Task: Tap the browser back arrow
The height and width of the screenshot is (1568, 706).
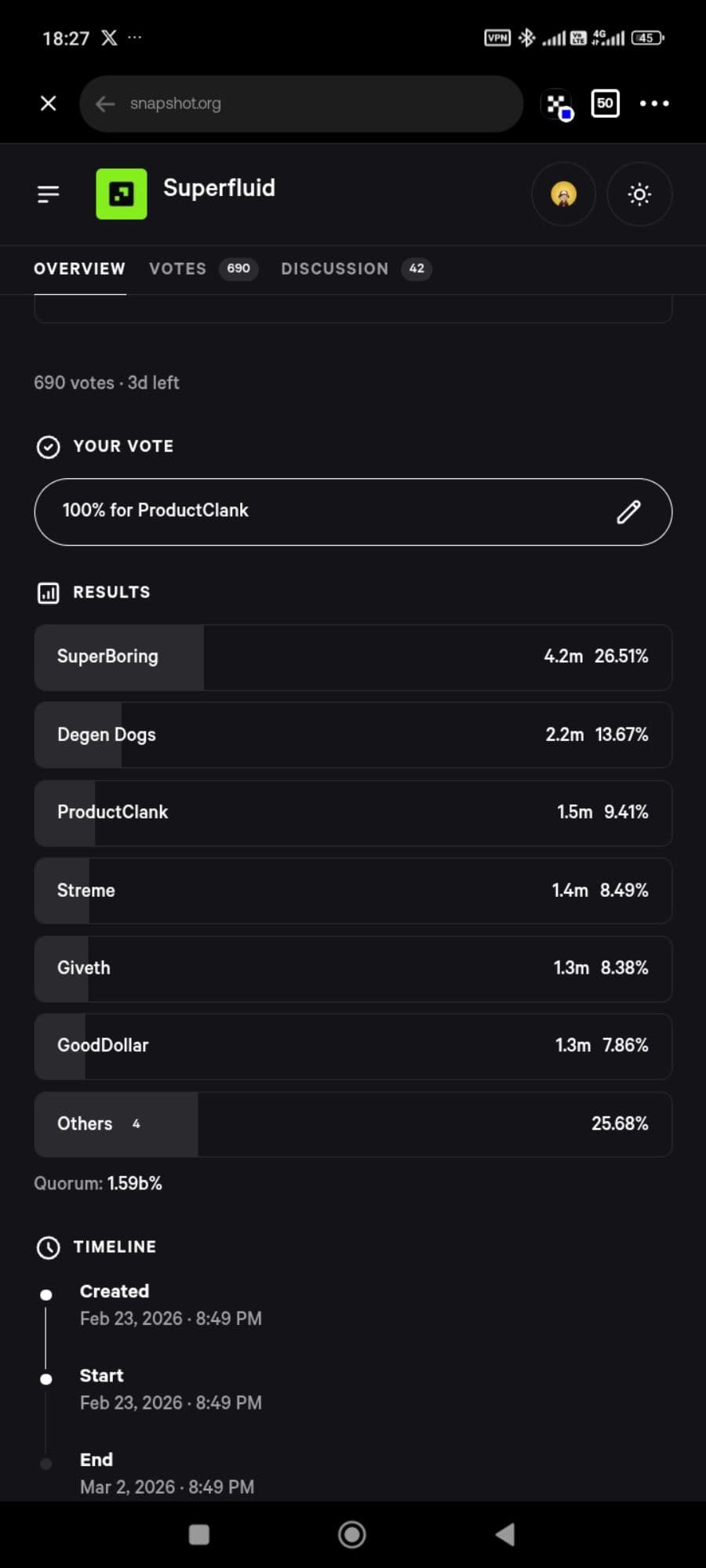Action: [x=105, y=103]
